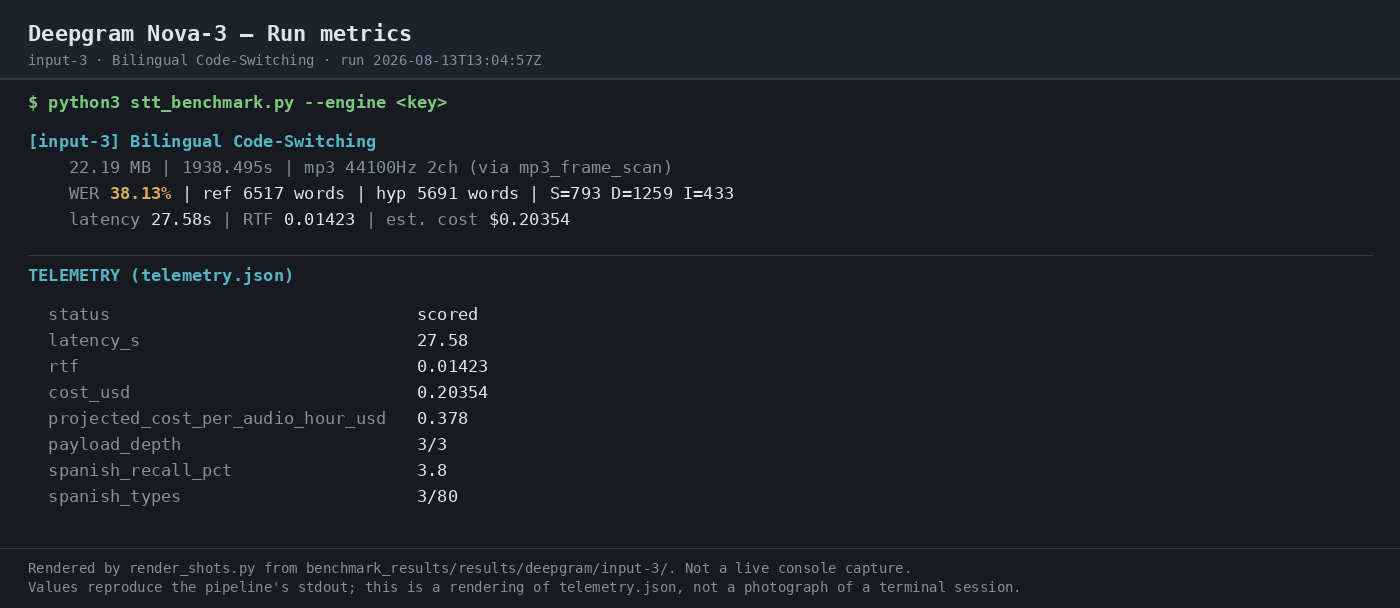The height and width of the screenshot is (608, 1400).
Task: Click the 'scored' status value
Action: click(447, 315)
